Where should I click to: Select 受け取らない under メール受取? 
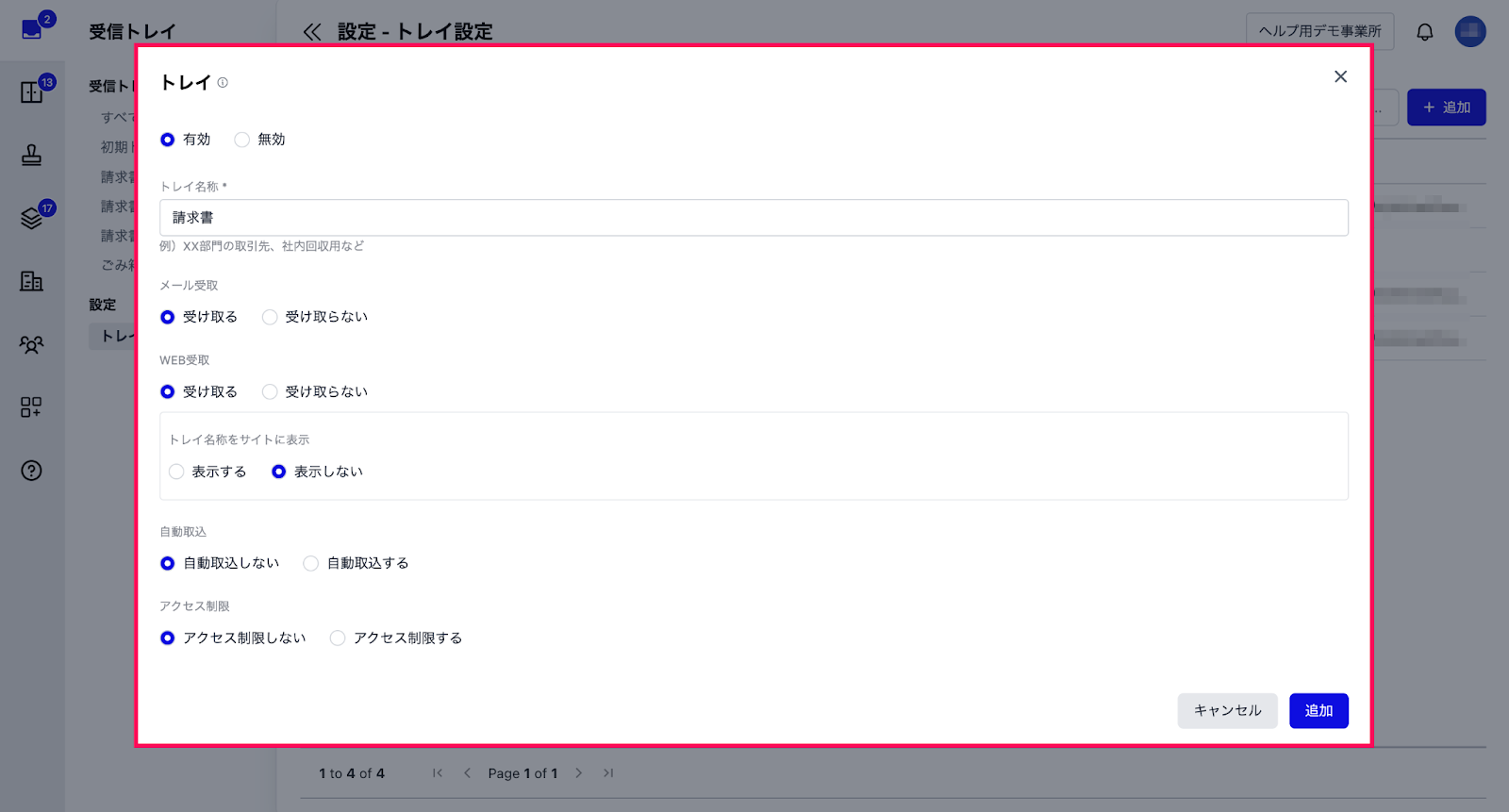(270, 317)
